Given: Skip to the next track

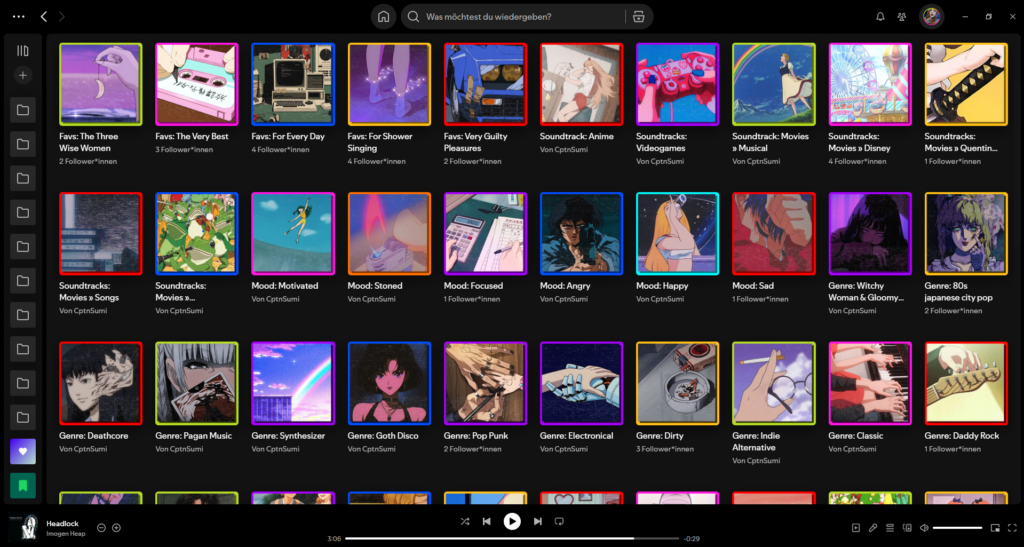Looking at the screenshot, I should tap(537, 522).
